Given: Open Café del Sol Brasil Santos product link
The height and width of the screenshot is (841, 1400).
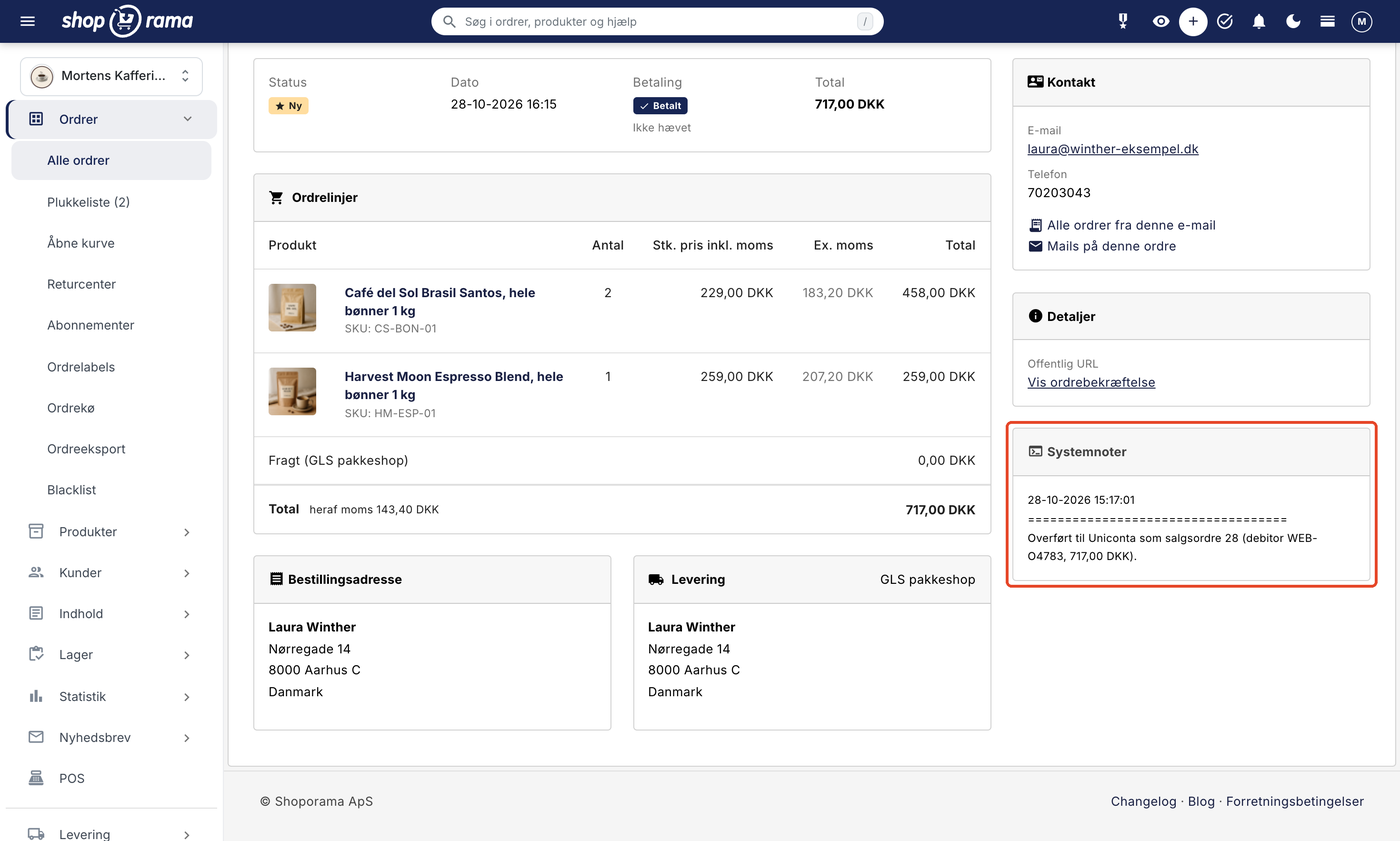Looking at the screenshot, I should 440,302.
